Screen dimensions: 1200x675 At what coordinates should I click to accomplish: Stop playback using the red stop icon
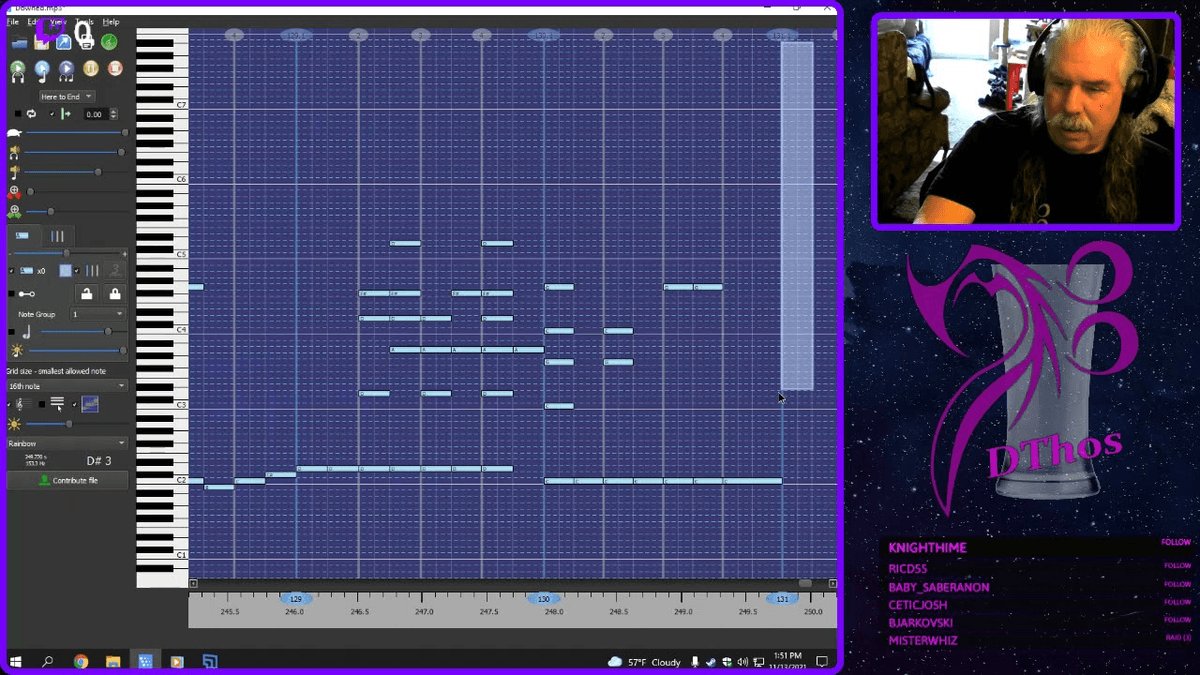pyautogui.click(x=115, y=69)
